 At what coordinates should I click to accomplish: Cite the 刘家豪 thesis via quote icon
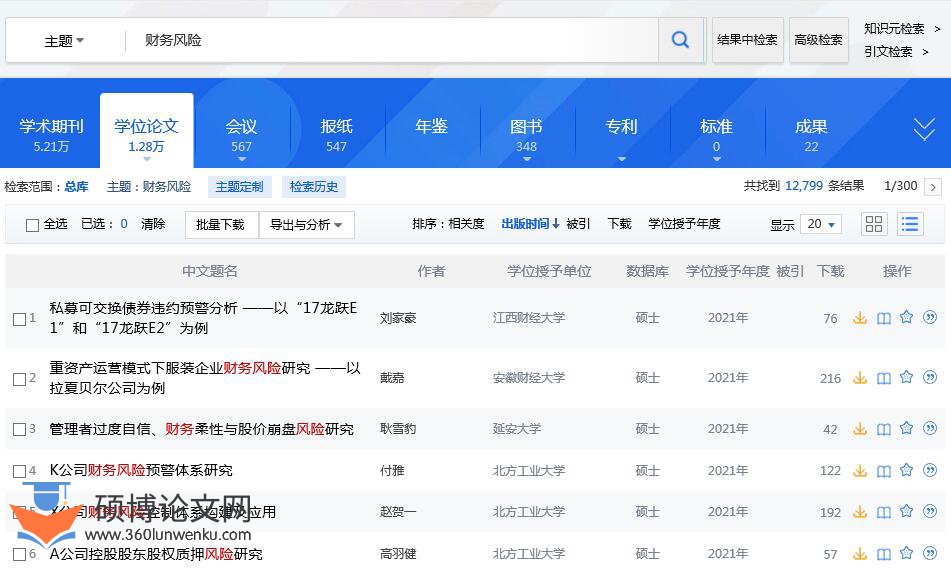pyautogui.click(x=930, y=317)
